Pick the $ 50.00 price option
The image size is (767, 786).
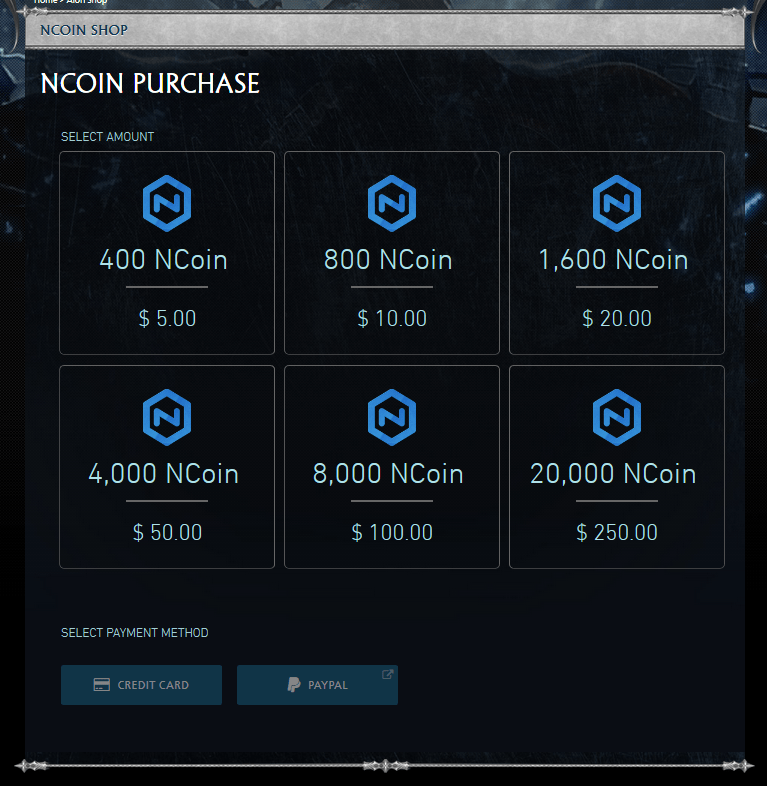(167, 533)
